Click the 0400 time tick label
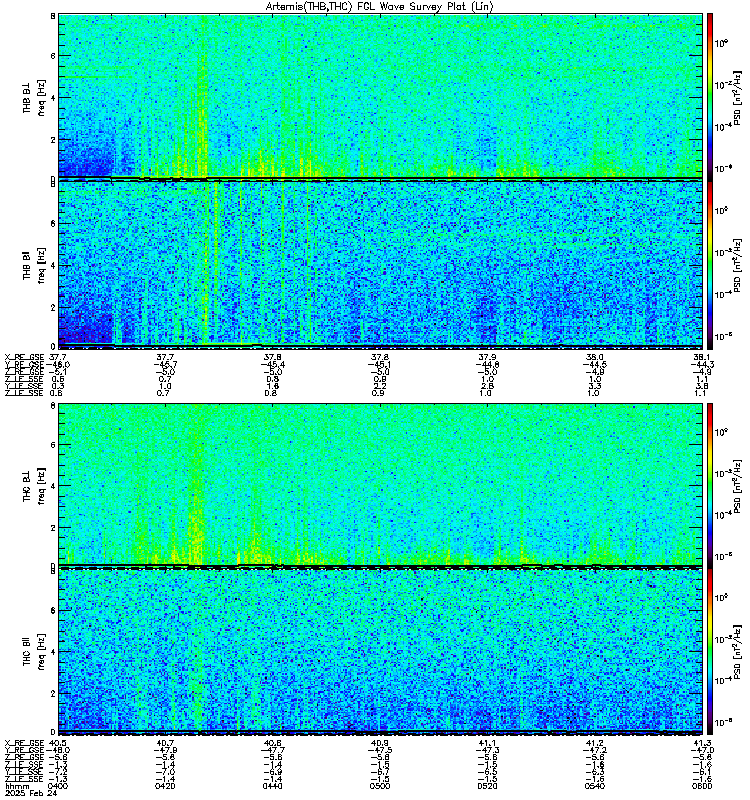750x800 pixels. tap(59, 786)
